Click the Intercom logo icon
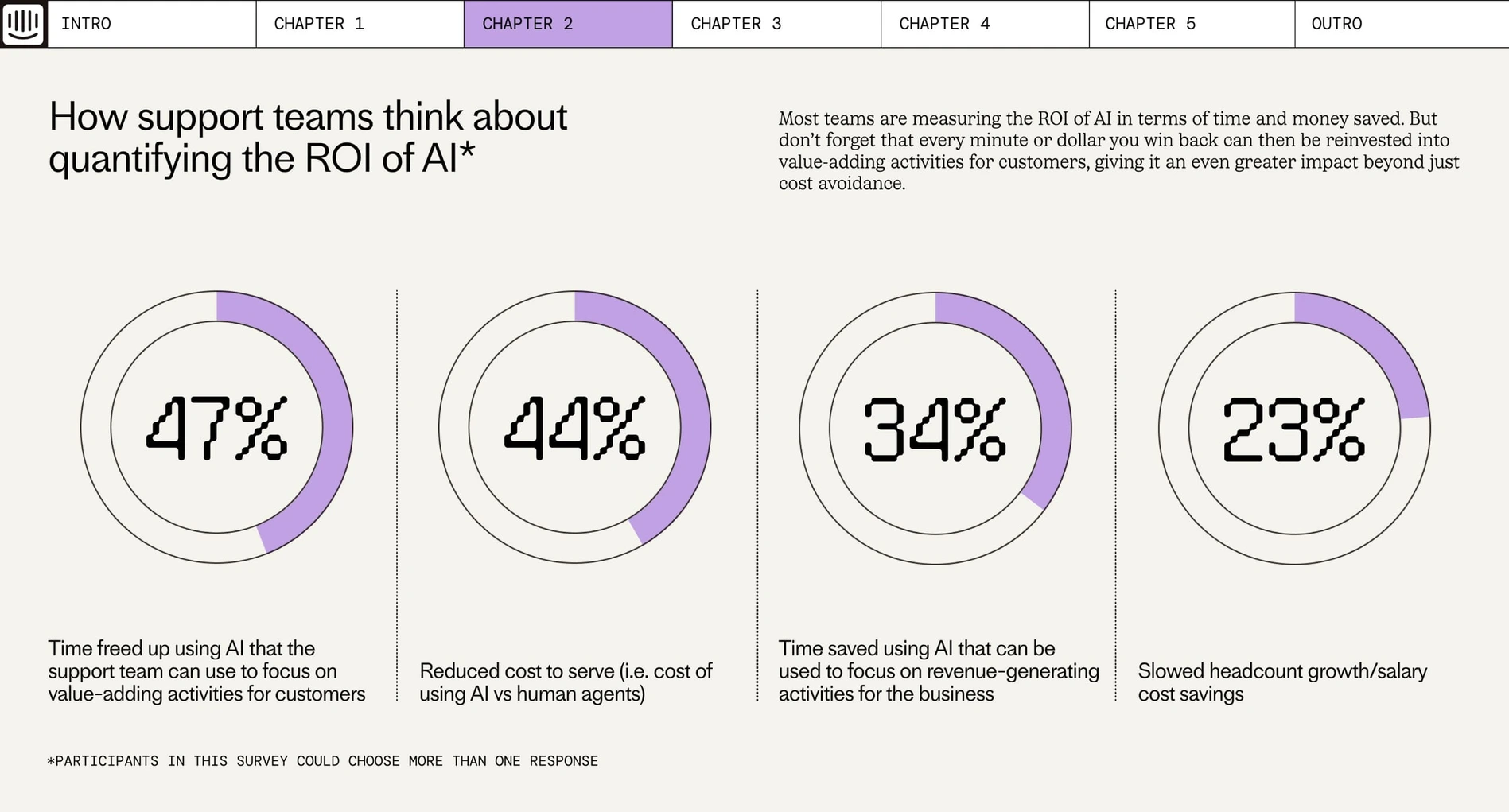The image size is (1509, 812). [x=23, y=23]
